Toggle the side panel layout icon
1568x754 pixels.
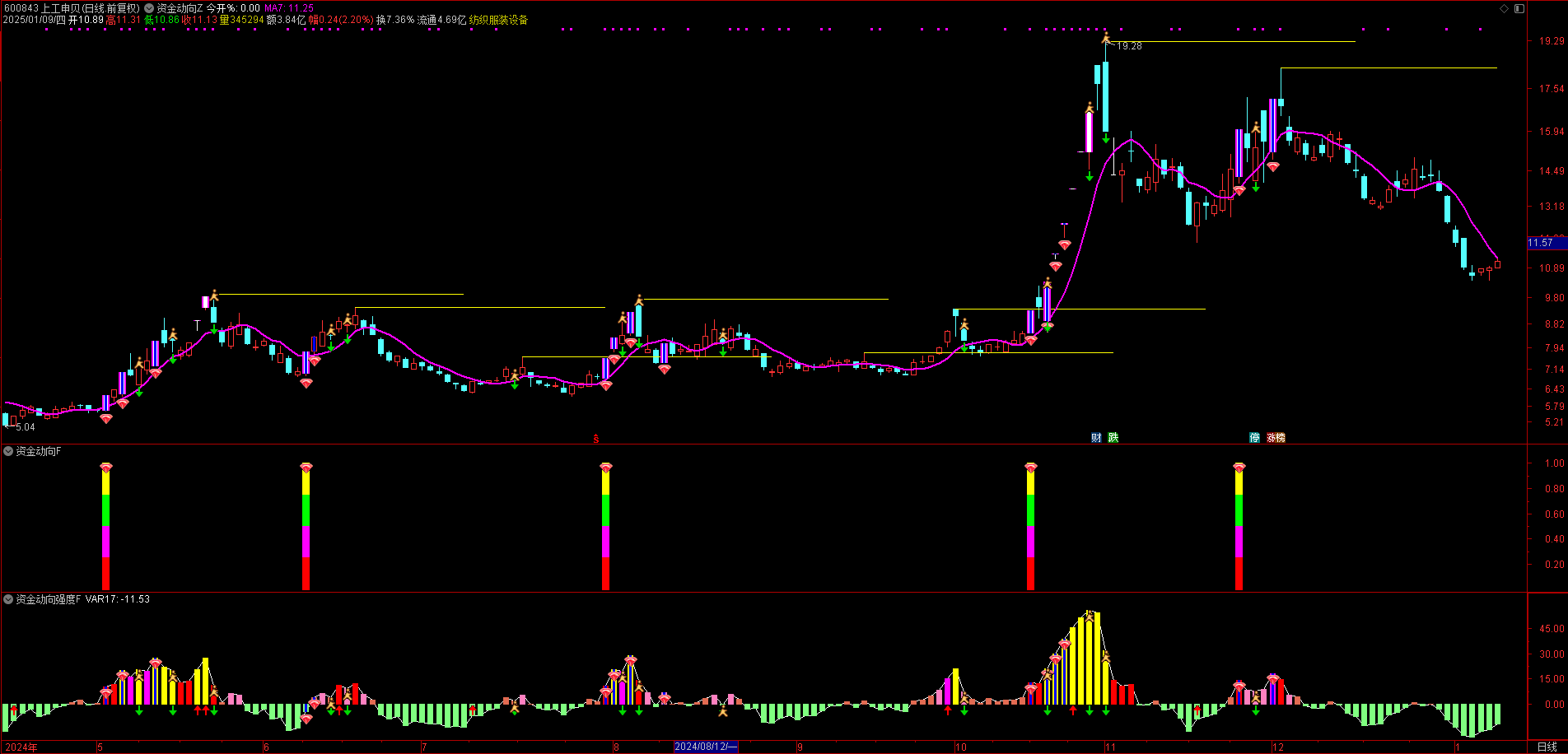coord(1519,8)
